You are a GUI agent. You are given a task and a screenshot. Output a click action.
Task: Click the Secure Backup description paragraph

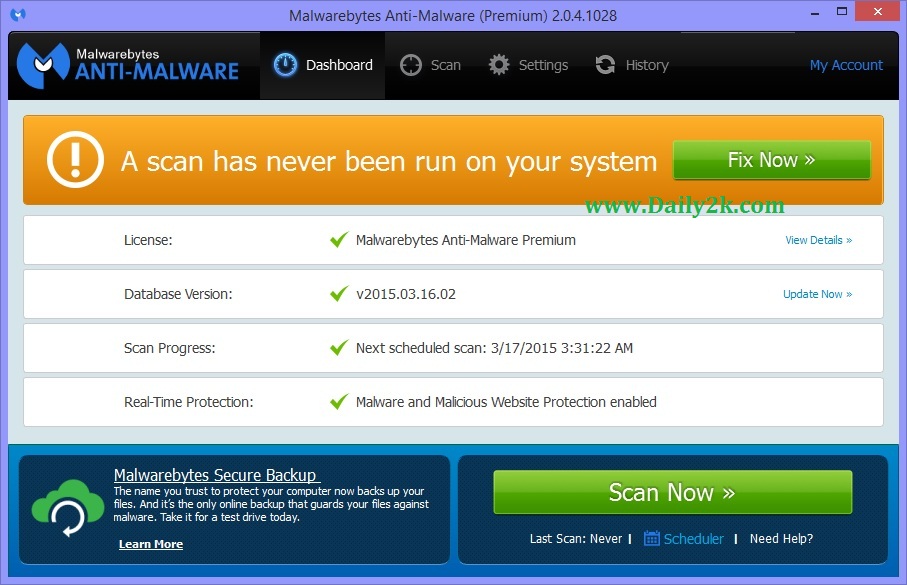(x=271, y=504)
